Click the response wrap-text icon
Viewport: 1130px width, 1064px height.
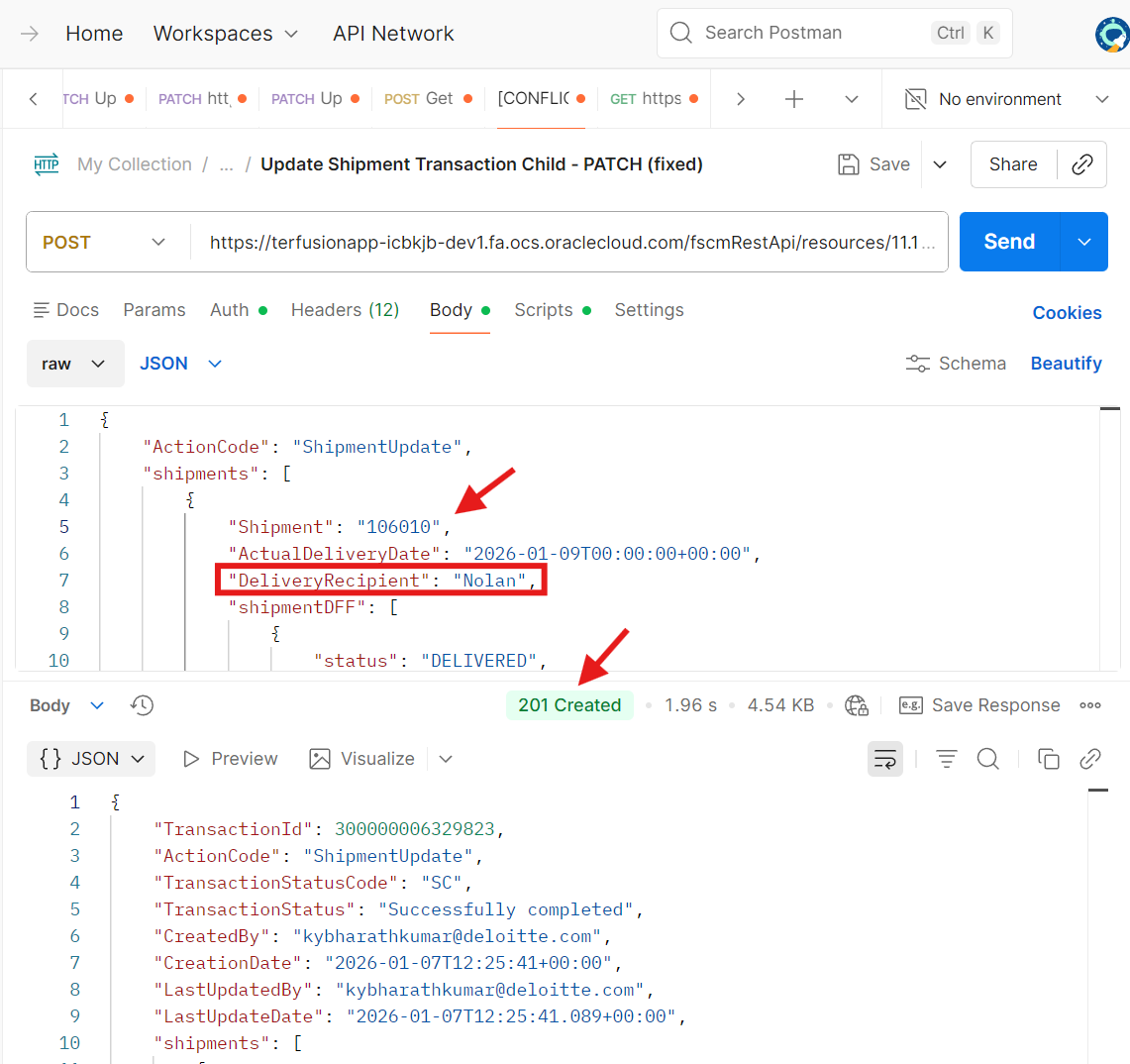coord(884,757)
